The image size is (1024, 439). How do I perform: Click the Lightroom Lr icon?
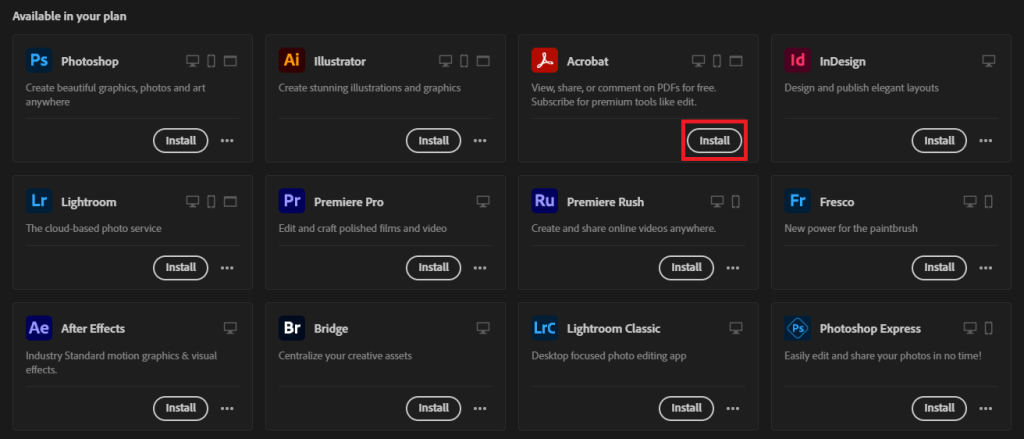tap(39, 202)
